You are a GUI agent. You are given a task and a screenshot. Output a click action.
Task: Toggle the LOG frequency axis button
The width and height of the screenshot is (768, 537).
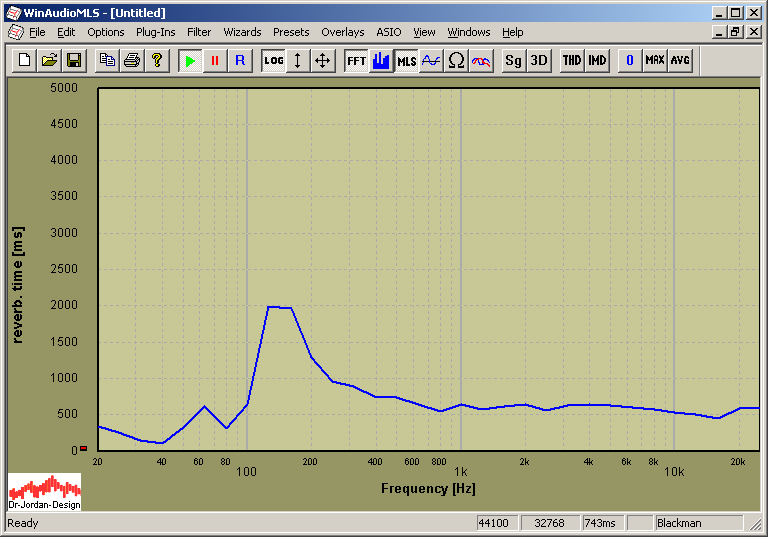pos(273,61)
